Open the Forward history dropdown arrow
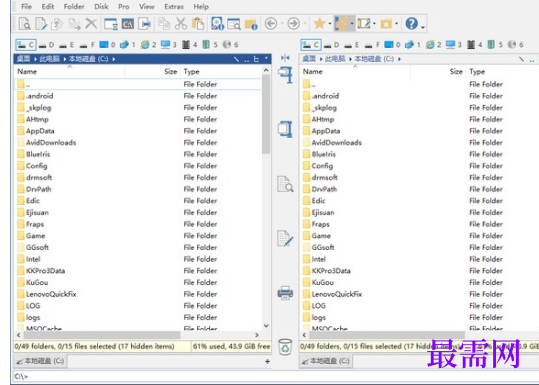The height and width of the screenshot is (385, 539). point(304,24)
